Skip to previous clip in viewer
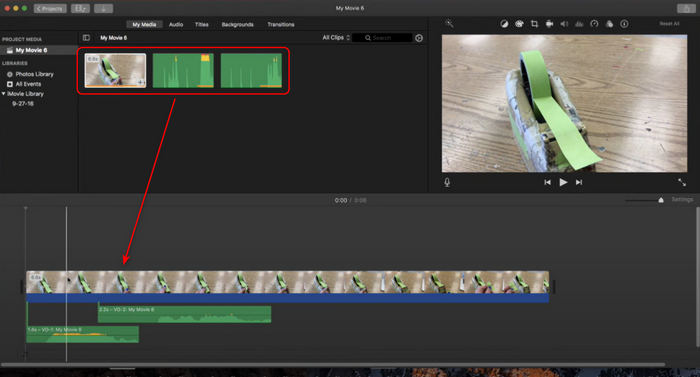700x377 pixels. (547, 182)
